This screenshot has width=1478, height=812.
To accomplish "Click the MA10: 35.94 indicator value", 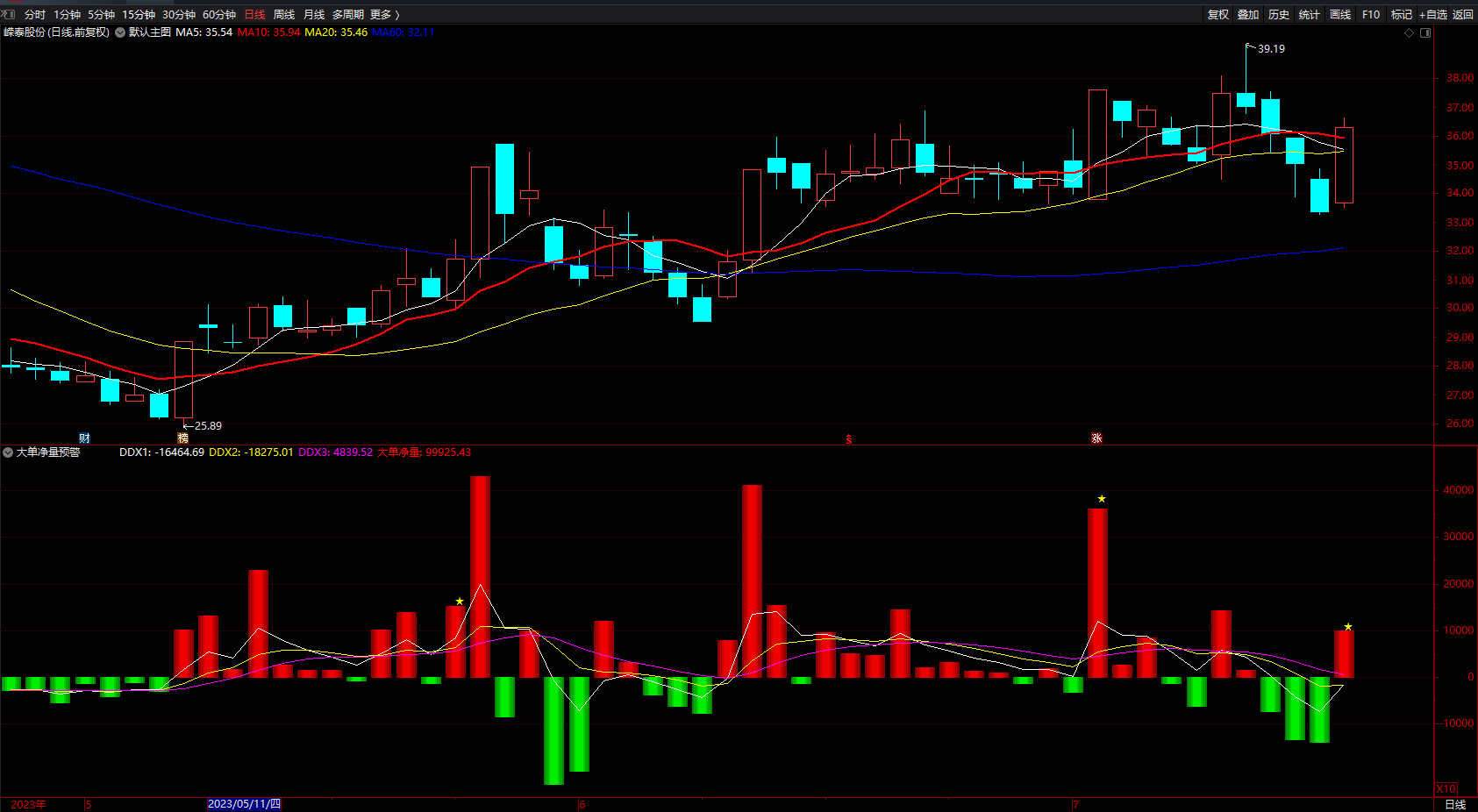I will (x=268, y=32).
